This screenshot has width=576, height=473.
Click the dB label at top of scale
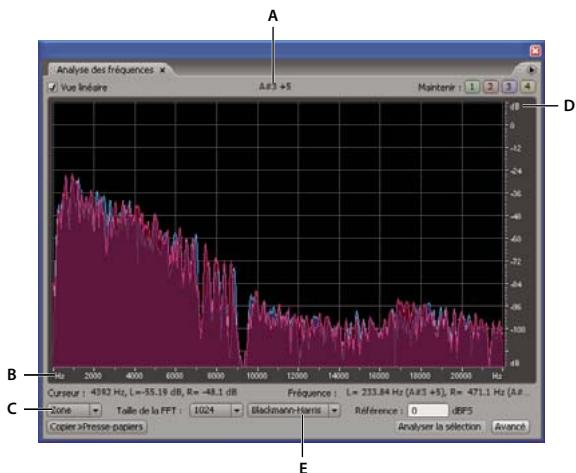pyautogui.click(x=515, y=106)
